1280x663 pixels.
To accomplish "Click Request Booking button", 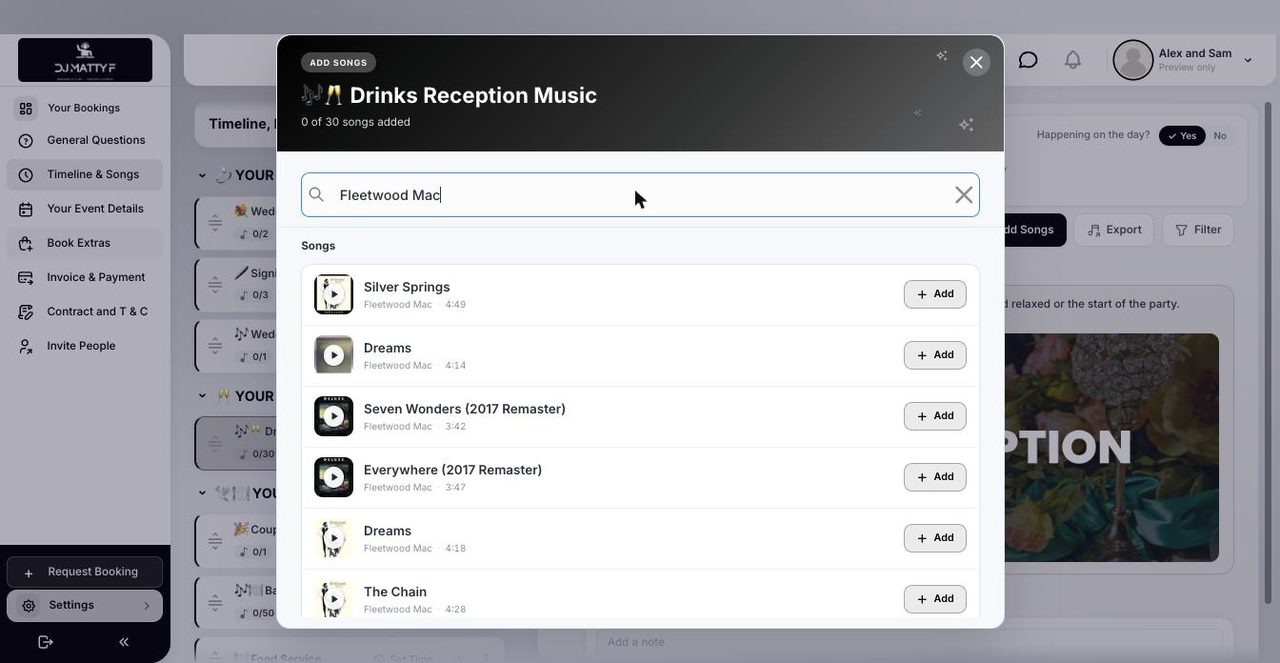I will coord(85,572).
